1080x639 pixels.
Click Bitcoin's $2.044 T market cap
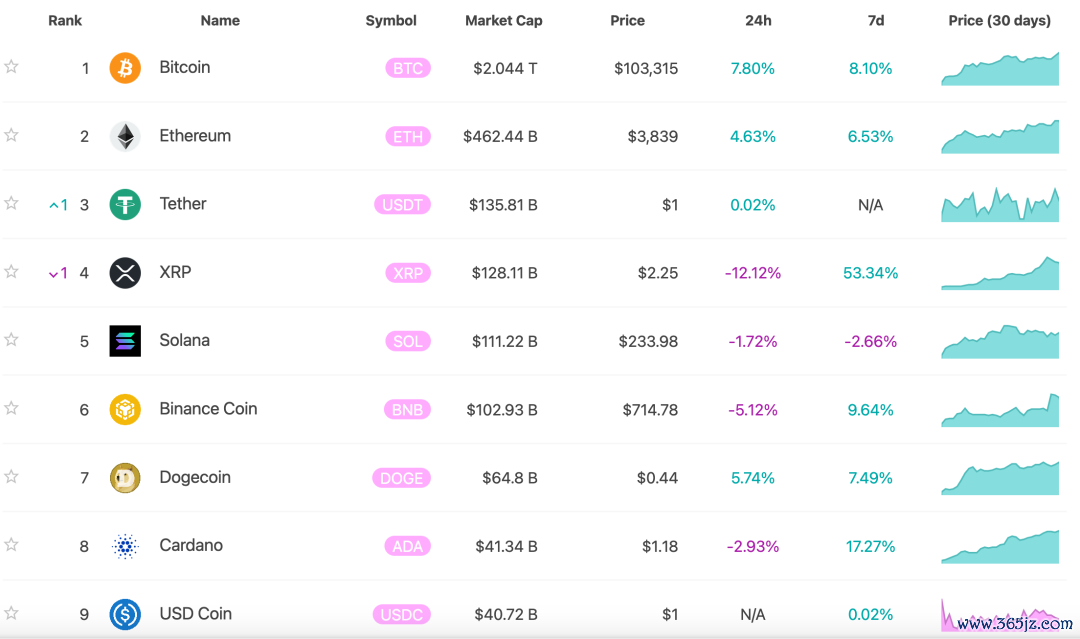505,68
